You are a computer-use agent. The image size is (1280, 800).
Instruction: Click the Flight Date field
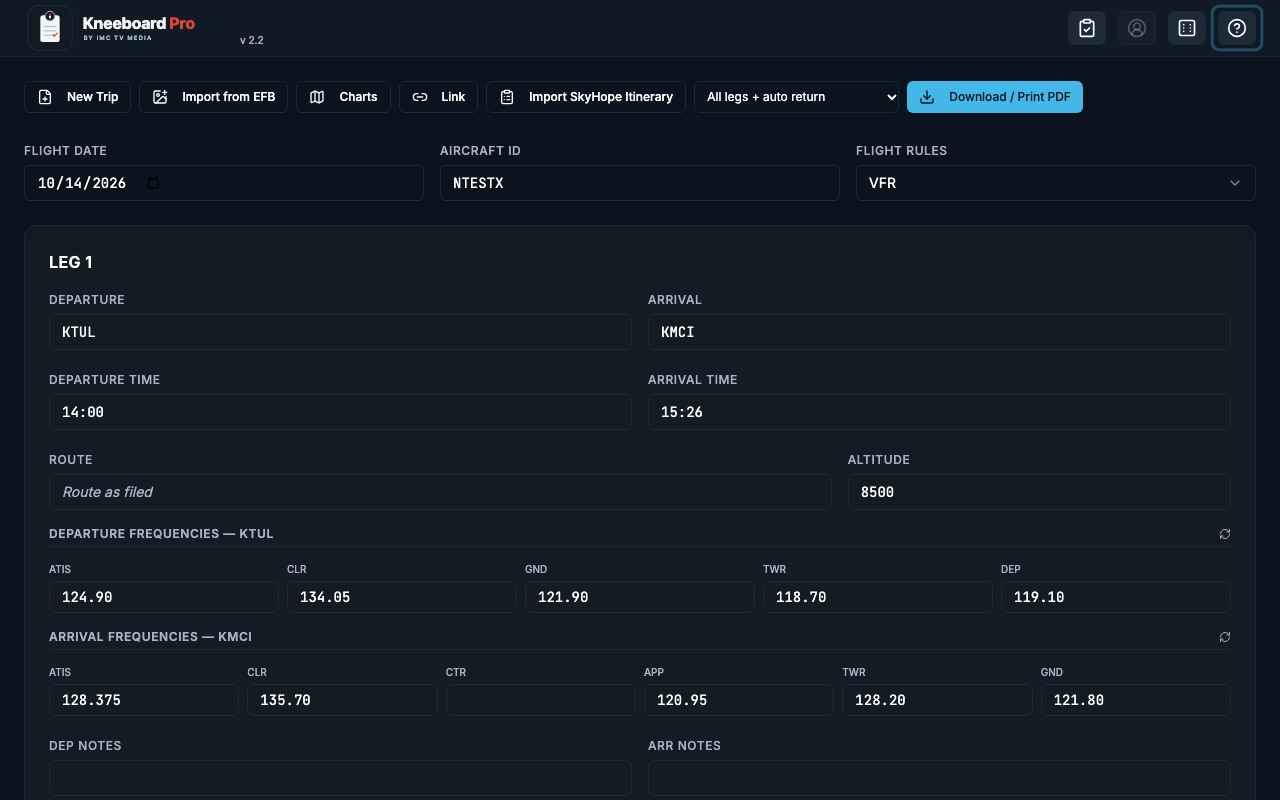[x=224, y=183]
